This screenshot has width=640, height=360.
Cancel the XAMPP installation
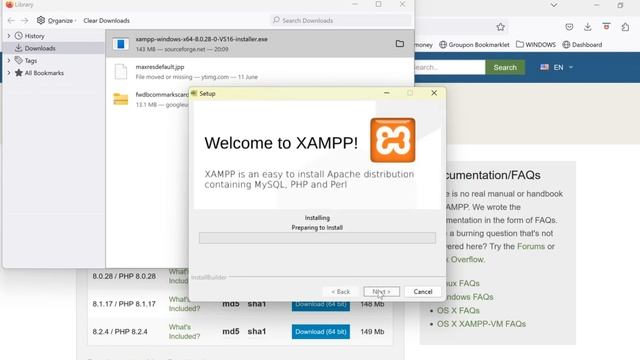pyautogui.click(x=422, y=291)
